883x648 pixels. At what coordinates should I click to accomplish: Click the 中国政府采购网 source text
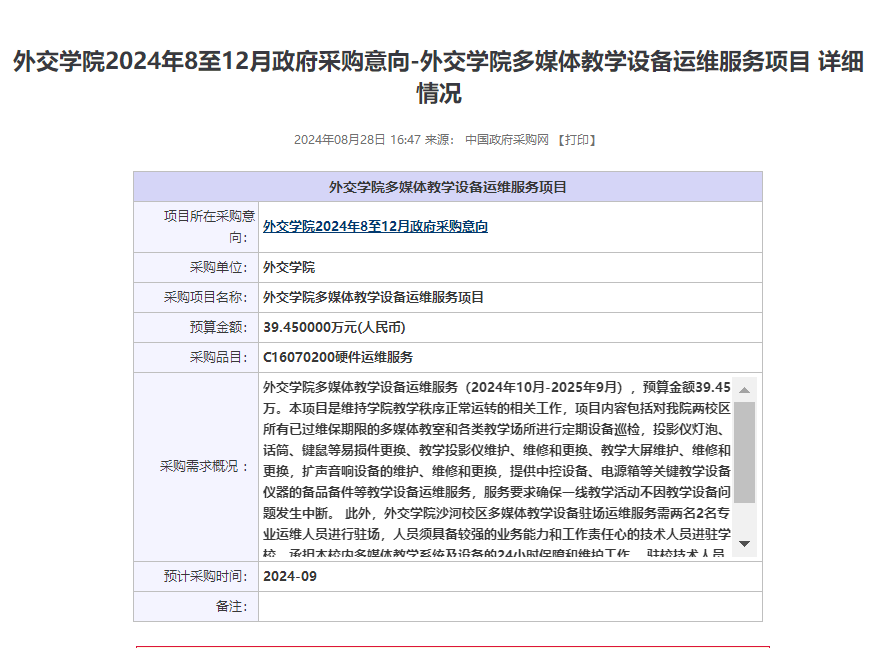pos(506,140)
